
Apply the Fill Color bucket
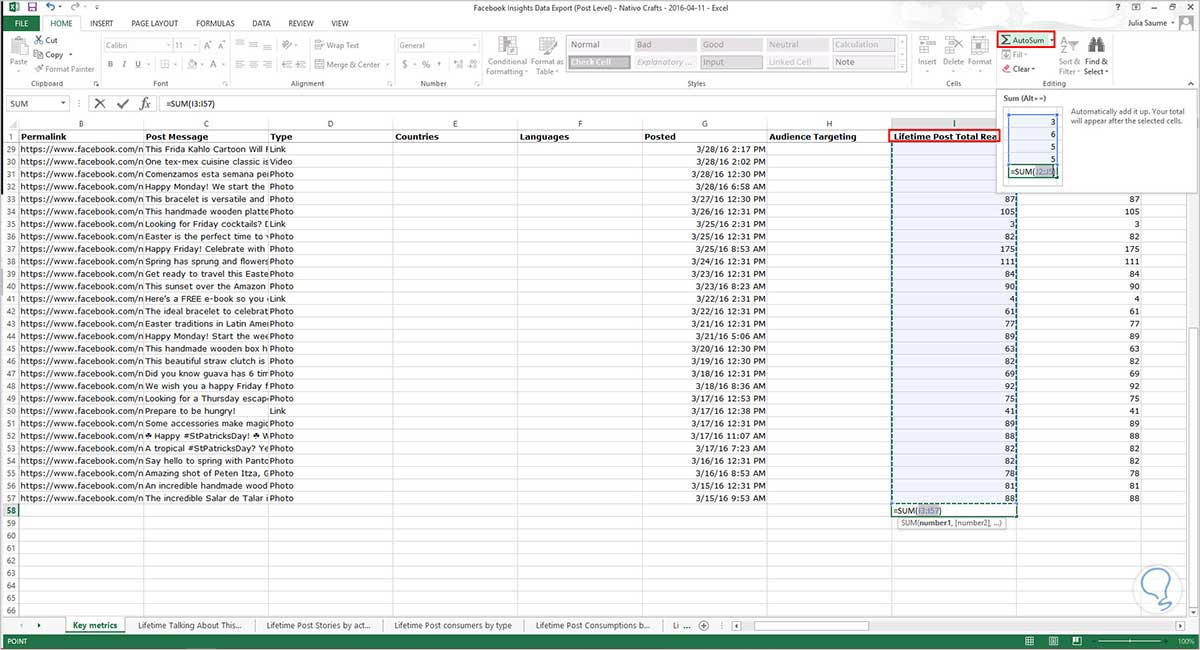(190, 64)
